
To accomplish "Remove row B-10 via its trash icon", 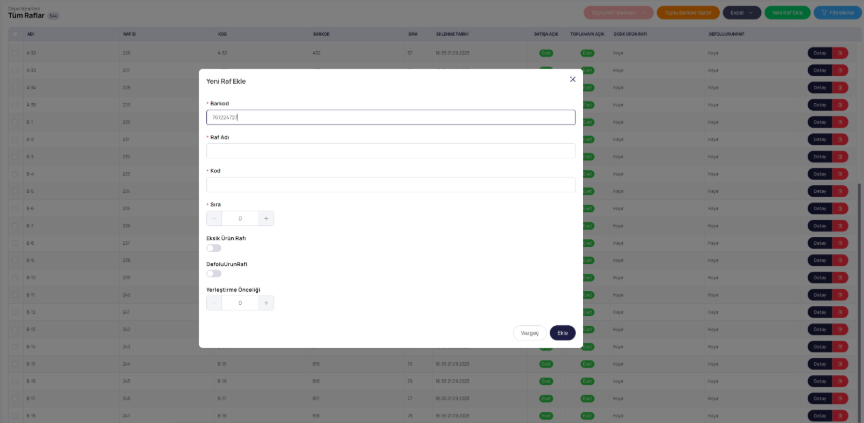I will [x=840, y=278].
